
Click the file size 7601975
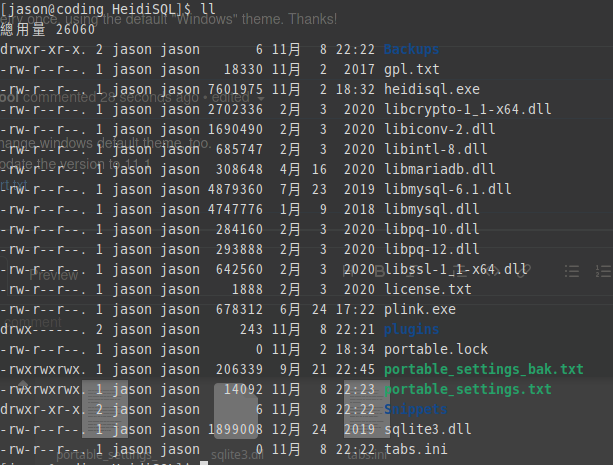(235, 89)
